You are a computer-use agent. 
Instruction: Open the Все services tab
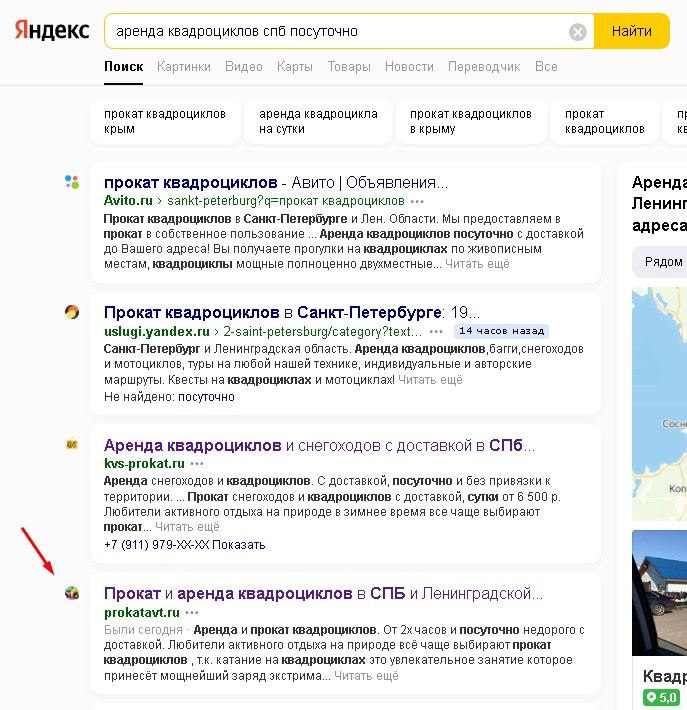point(546,67)
